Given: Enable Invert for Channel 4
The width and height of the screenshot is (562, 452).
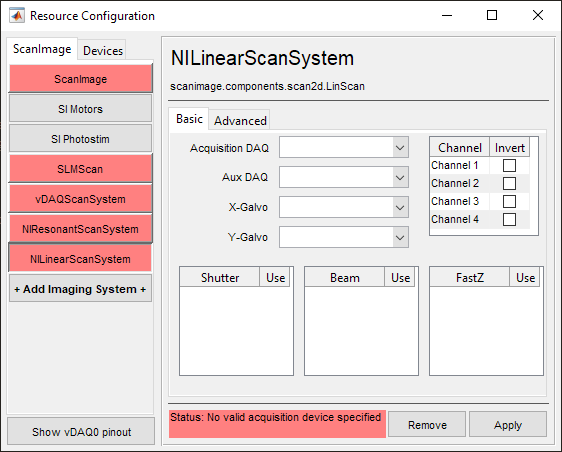Looking at the screenshot, I should click(x=509, y=219).
